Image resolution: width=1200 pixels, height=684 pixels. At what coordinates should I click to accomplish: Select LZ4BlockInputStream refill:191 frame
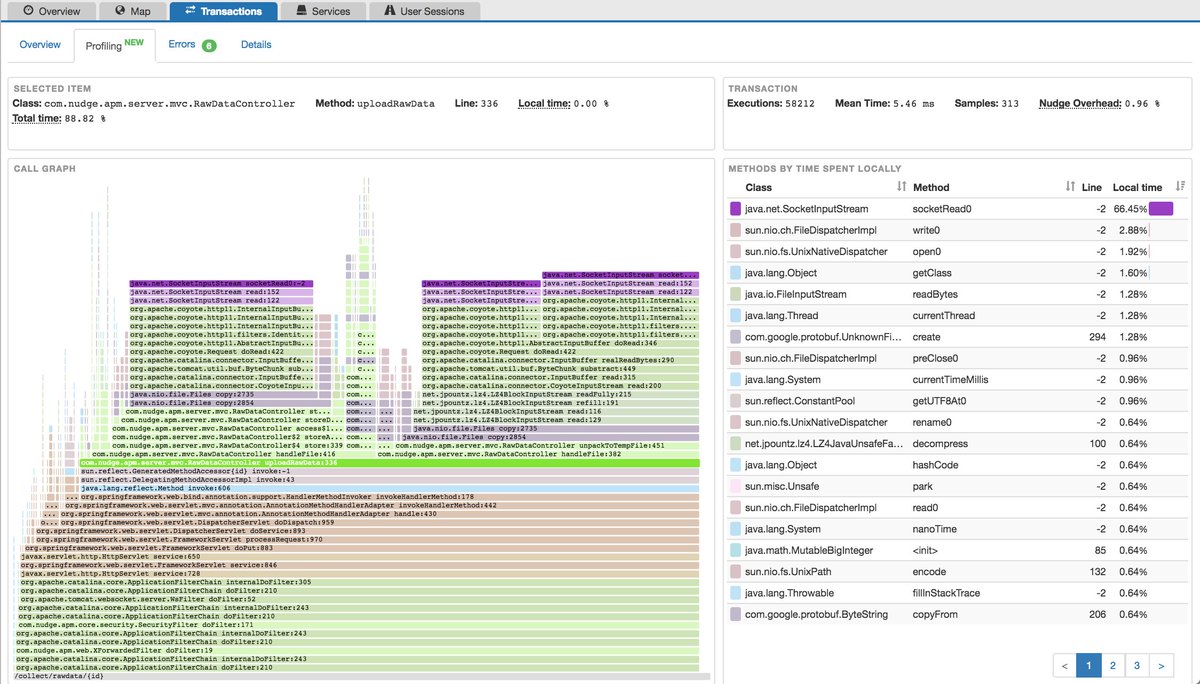pyautogui.click(x=560, y=403)
